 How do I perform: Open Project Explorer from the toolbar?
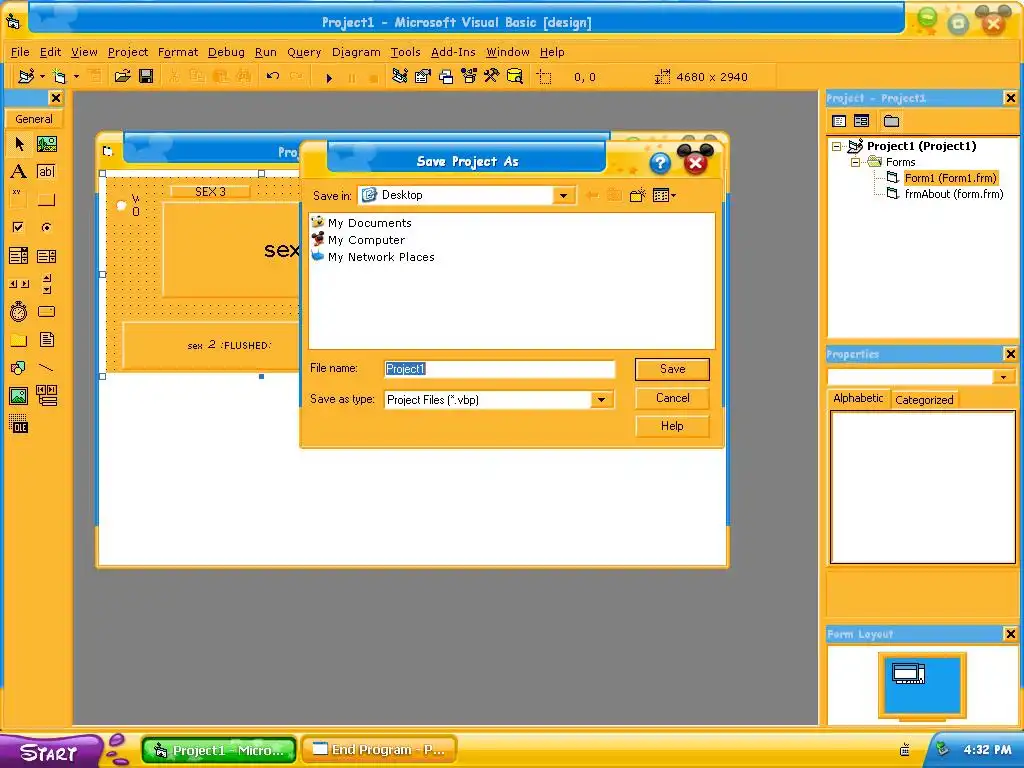tap(400, 76)
